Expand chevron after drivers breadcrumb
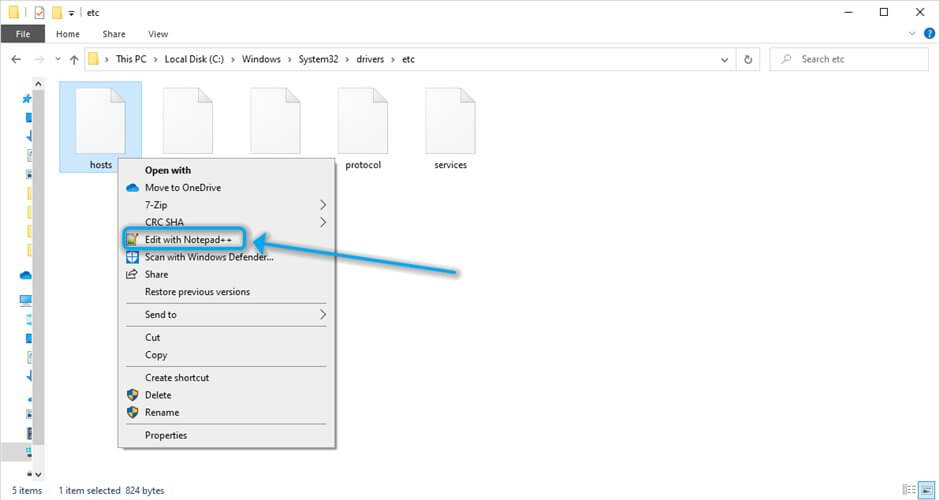Image resolution: width=939 pixels, height=500 pixels. [393, 59]
